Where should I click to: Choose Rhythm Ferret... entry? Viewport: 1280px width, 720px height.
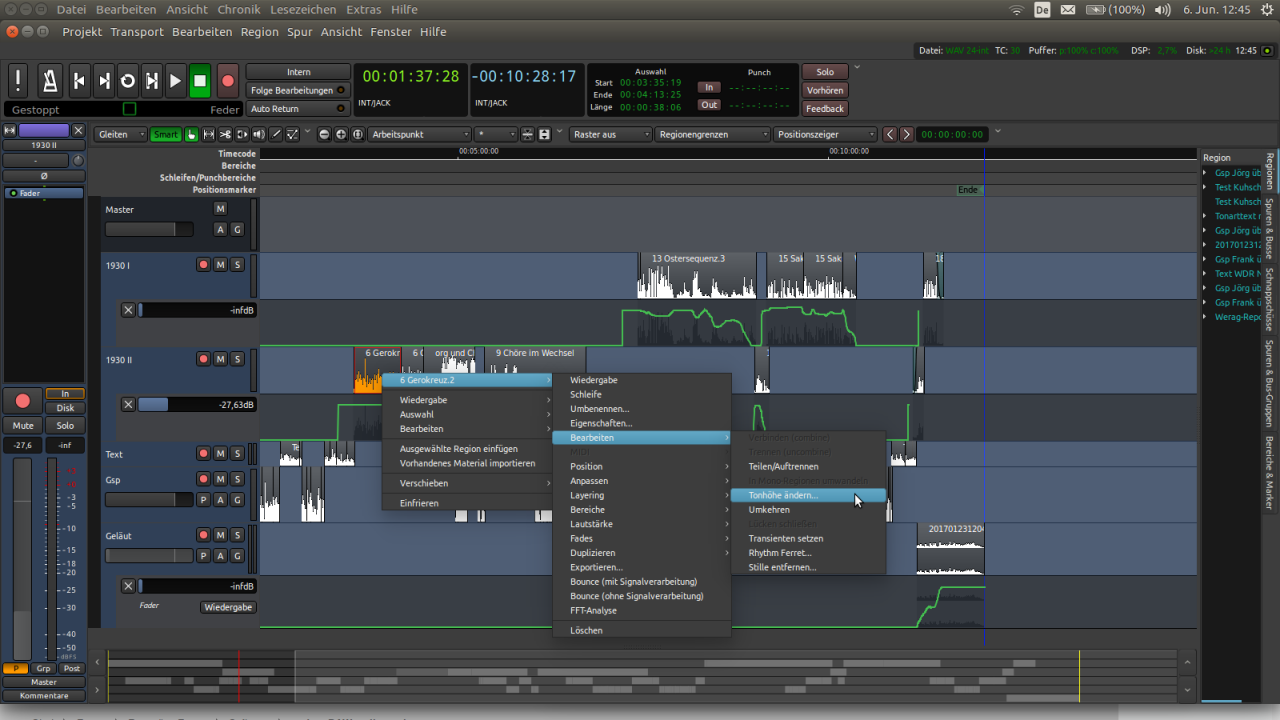(x=809, y=553)
